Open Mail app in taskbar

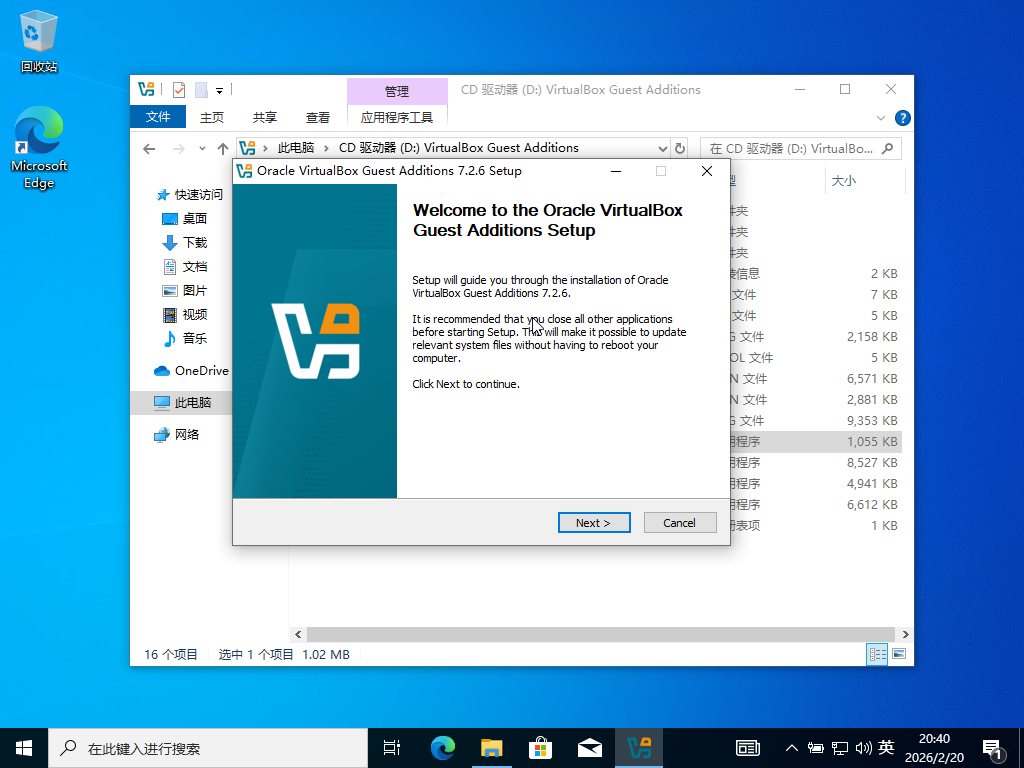[590, 747]
